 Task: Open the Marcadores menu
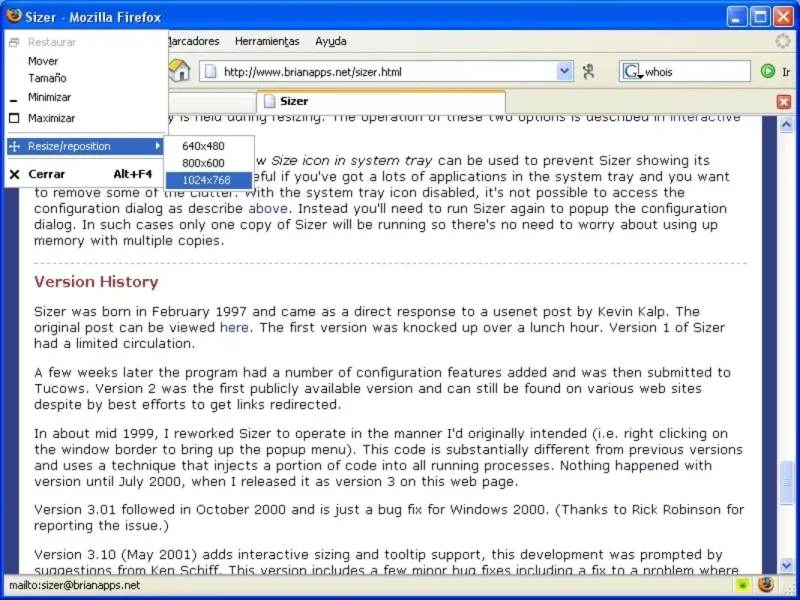coord(193,41)
